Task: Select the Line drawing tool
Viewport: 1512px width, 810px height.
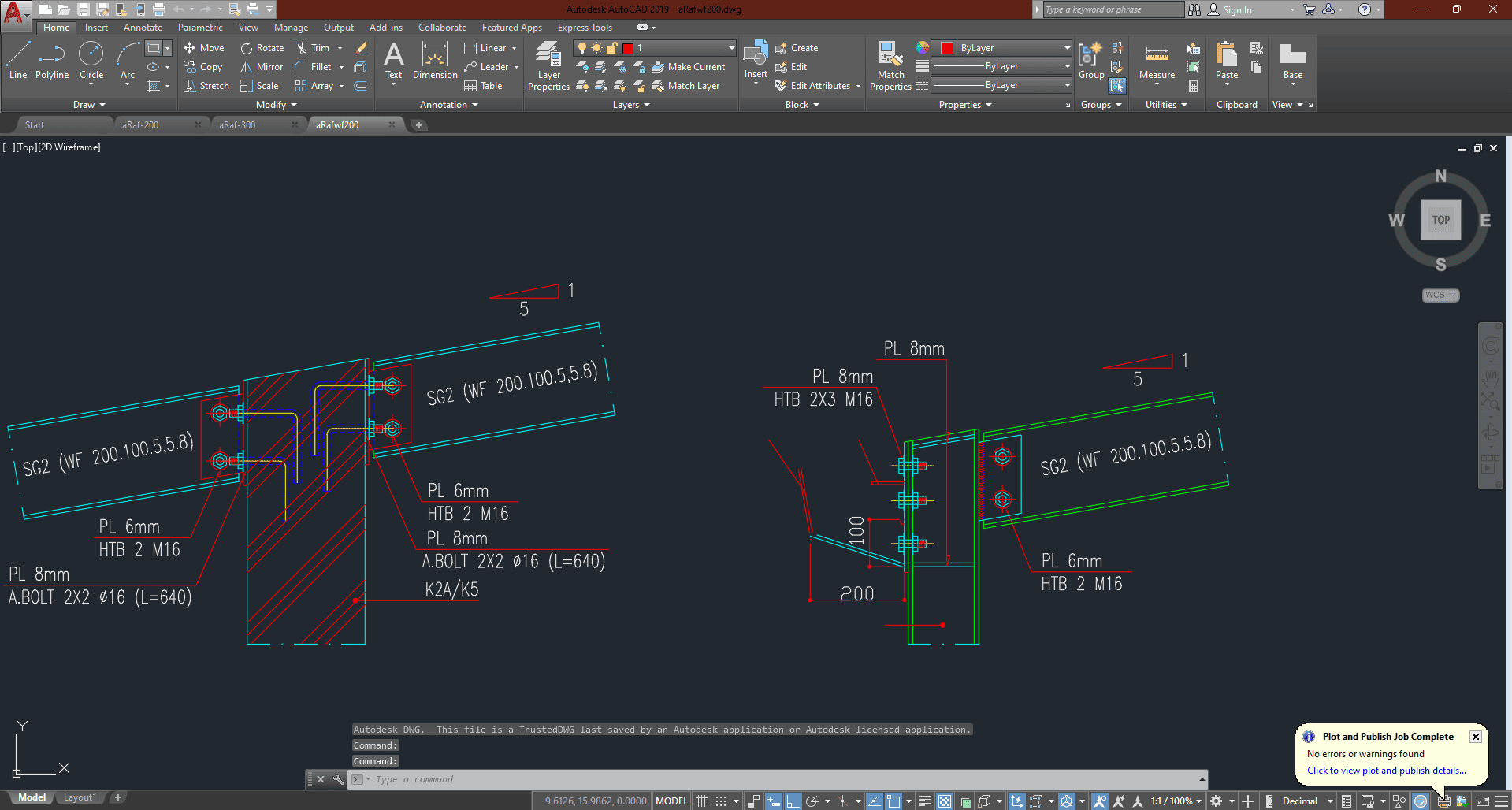Action: pyautogui.click(x=18, y=61)
